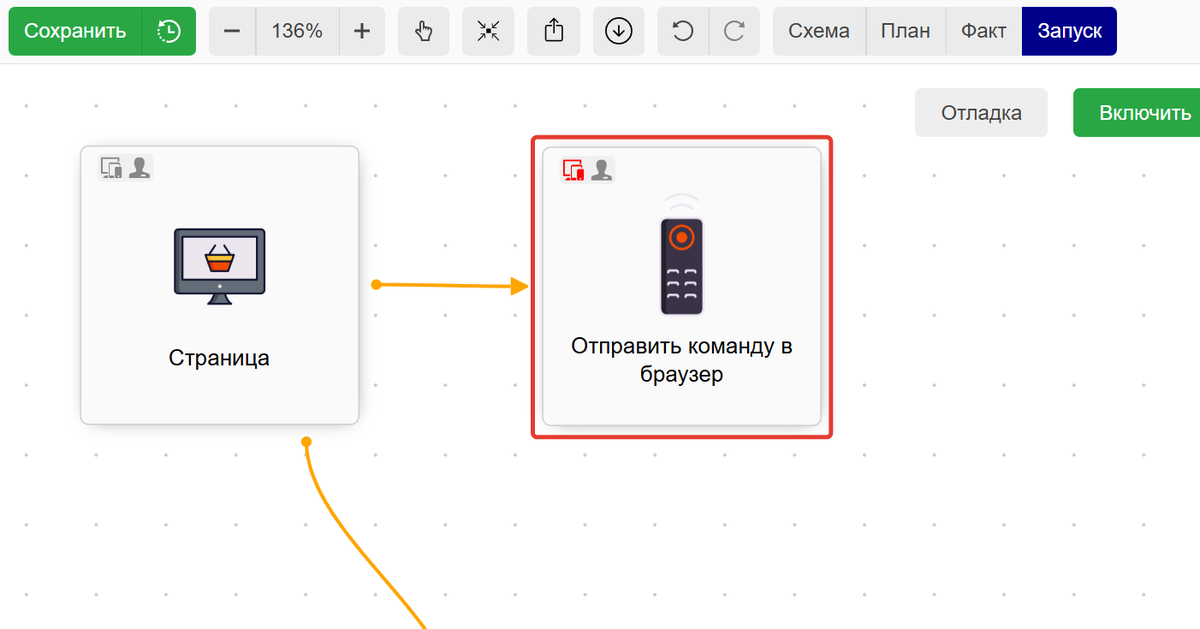Select the Запуск tab
Screen dimensions: 1200x629
1069,31
